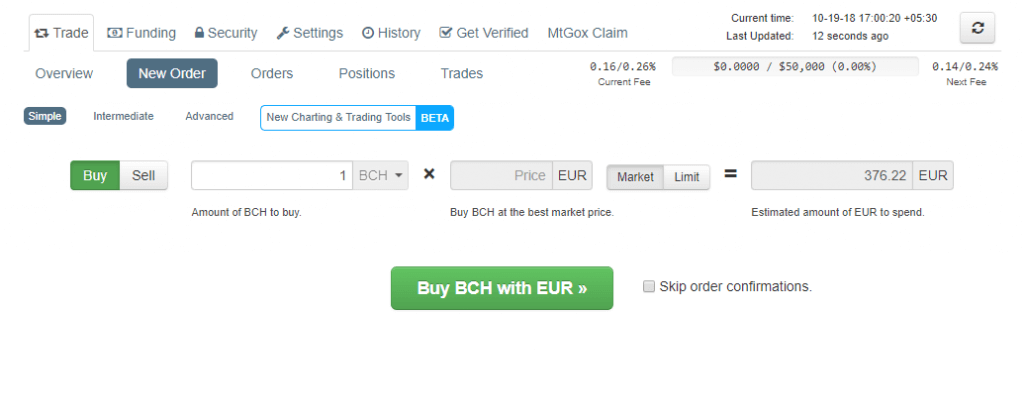This screenshot has width=1024, height=416.
Task: Open the Positions sub-tab
Action: 367,73
